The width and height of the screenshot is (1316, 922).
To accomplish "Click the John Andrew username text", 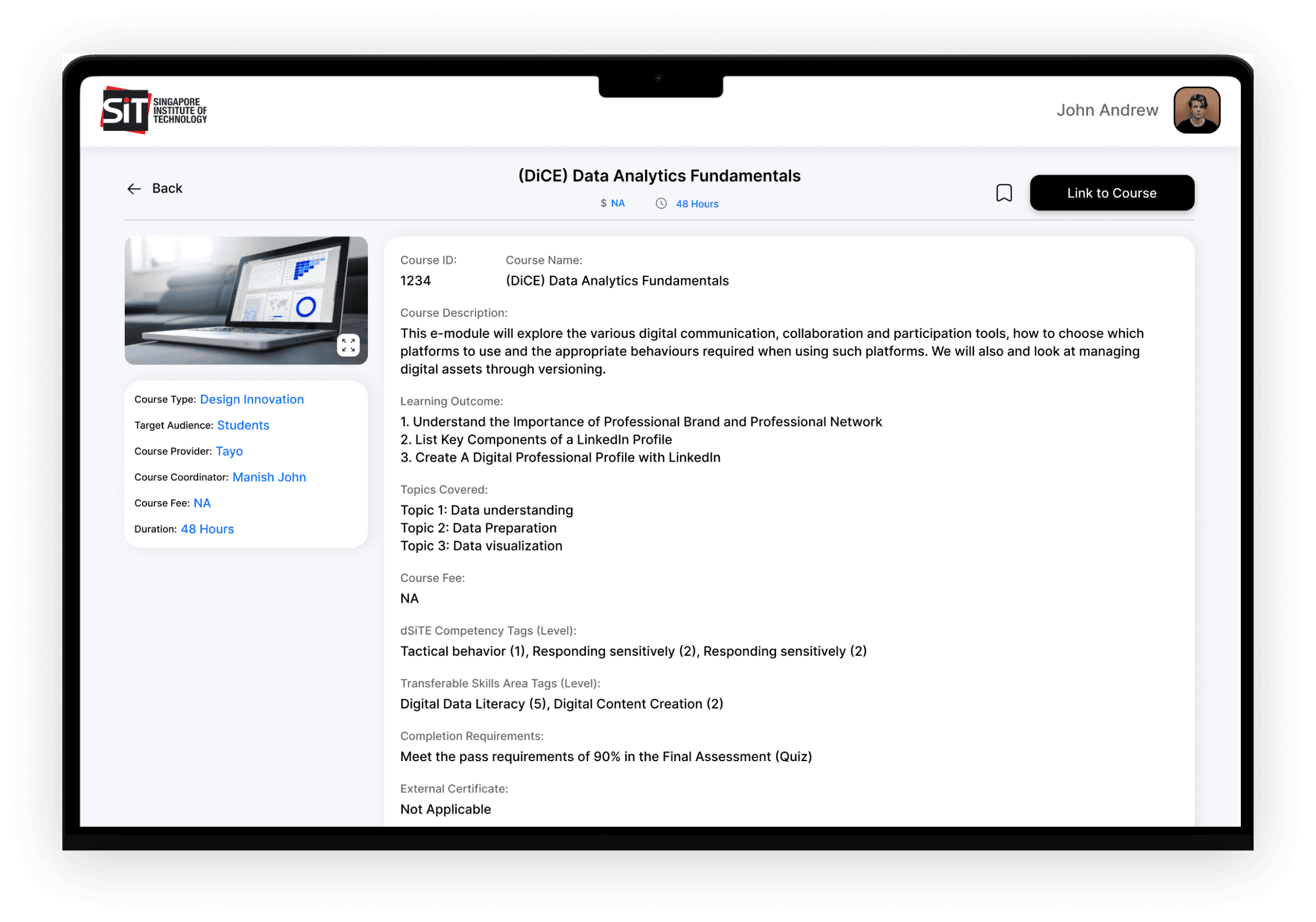I will click(1107, 110).
